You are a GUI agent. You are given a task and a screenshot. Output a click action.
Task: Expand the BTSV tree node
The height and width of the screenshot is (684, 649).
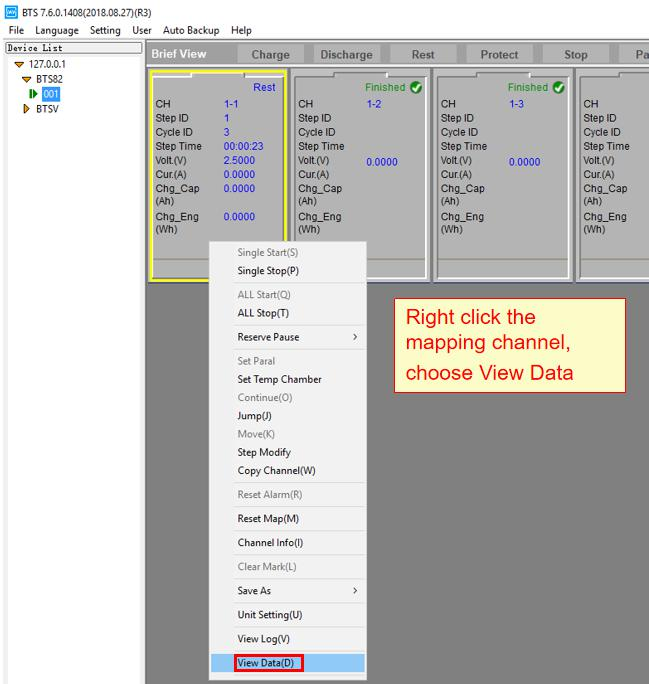(x=27, y=109)
